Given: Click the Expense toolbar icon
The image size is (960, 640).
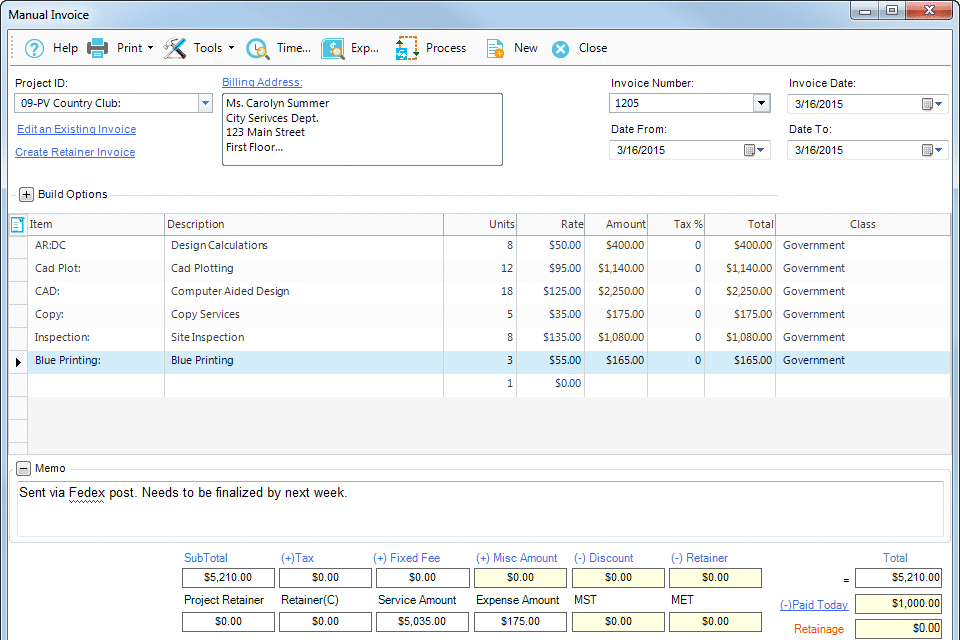Looking at the screenshot, I should [333, 48].
